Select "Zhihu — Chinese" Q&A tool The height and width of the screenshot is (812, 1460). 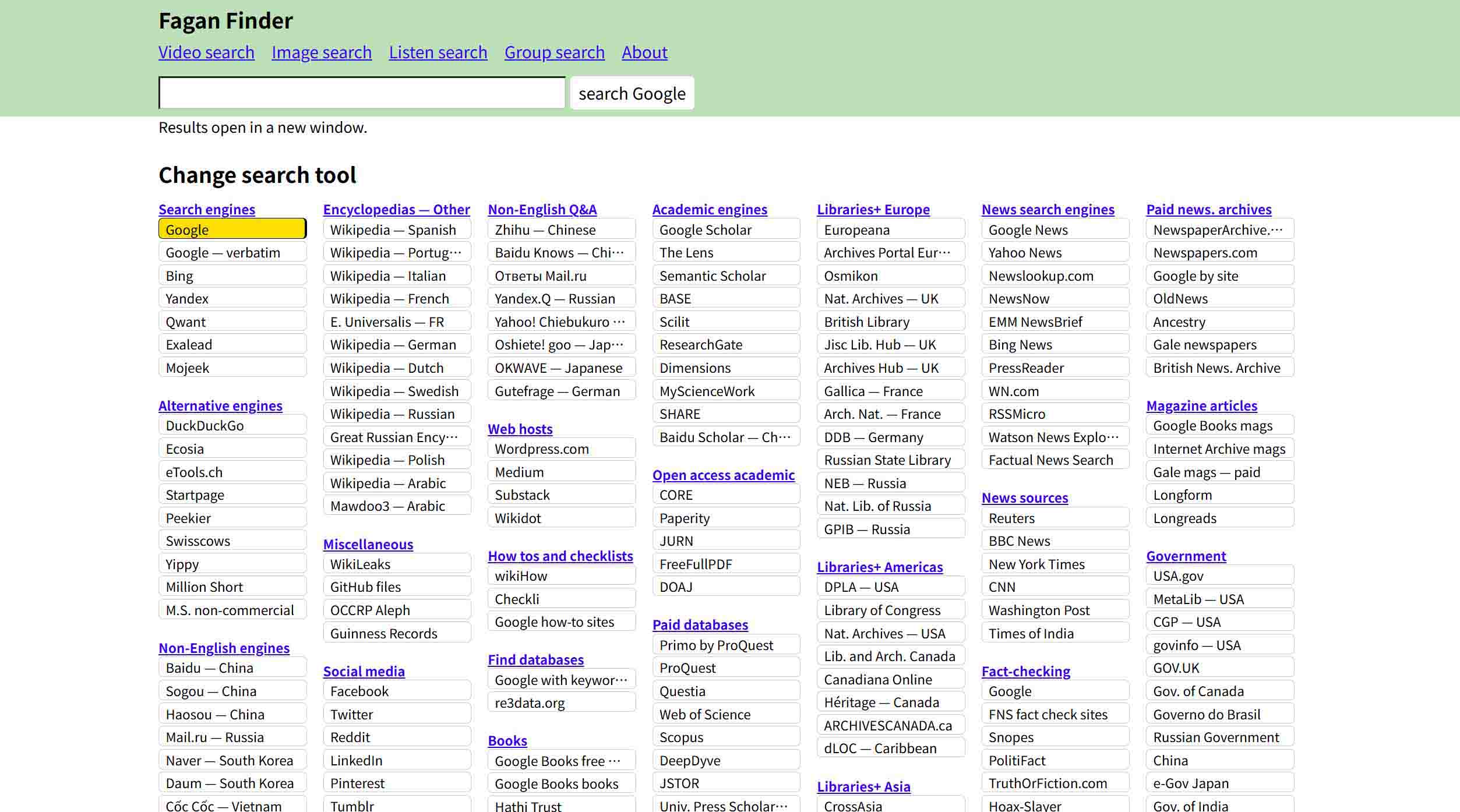click(562, 229)
